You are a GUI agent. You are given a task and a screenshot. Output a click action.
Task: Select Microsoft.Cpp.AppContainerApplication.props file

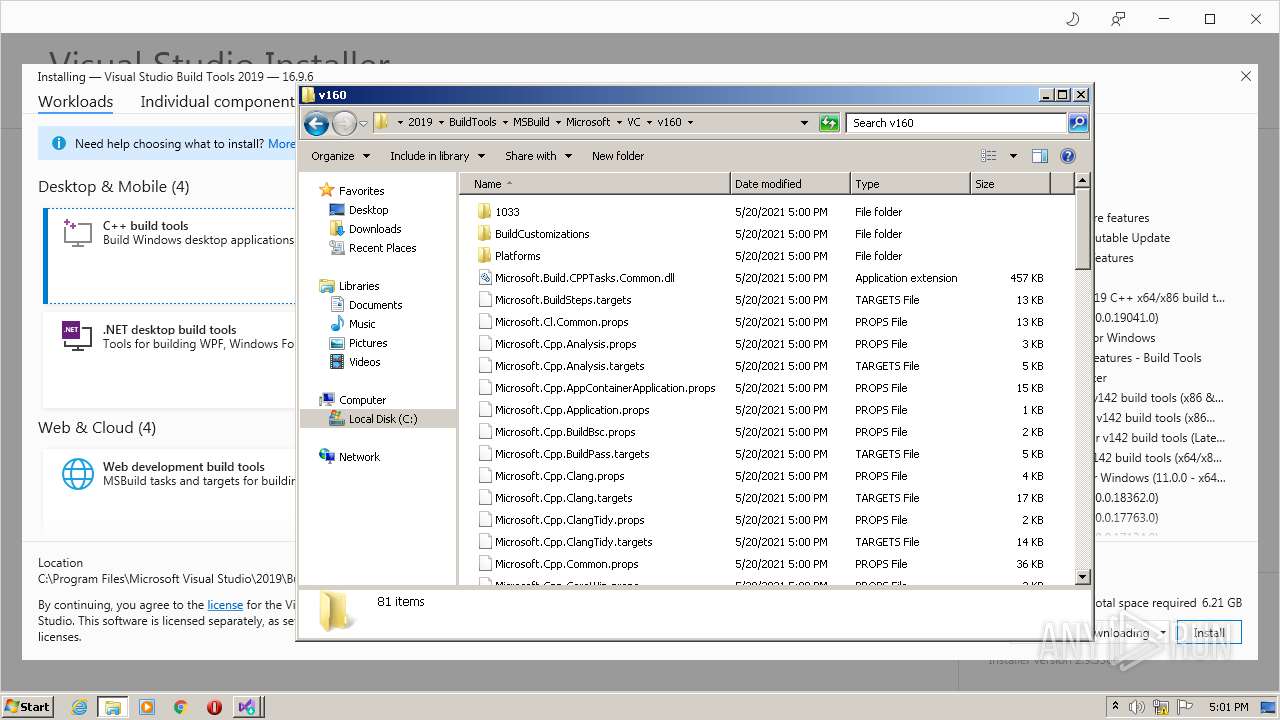605,388
